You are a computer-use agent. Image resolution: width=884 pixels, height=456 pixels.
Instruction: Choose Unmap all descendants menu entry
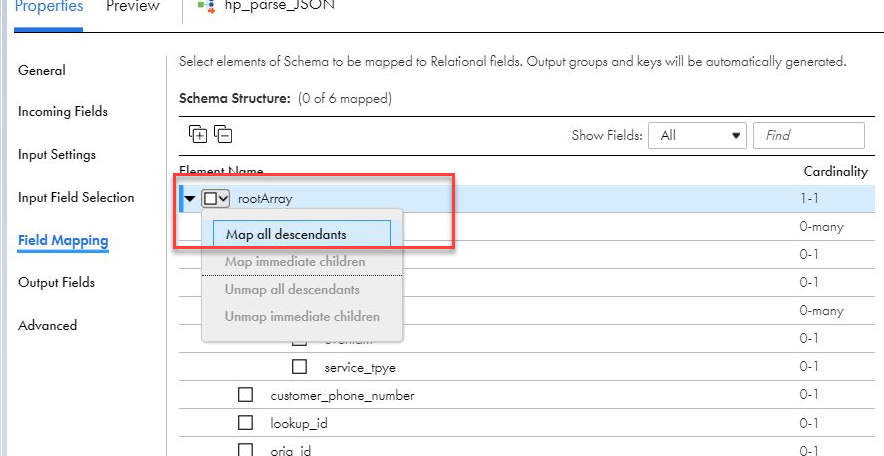pos(292,290)
